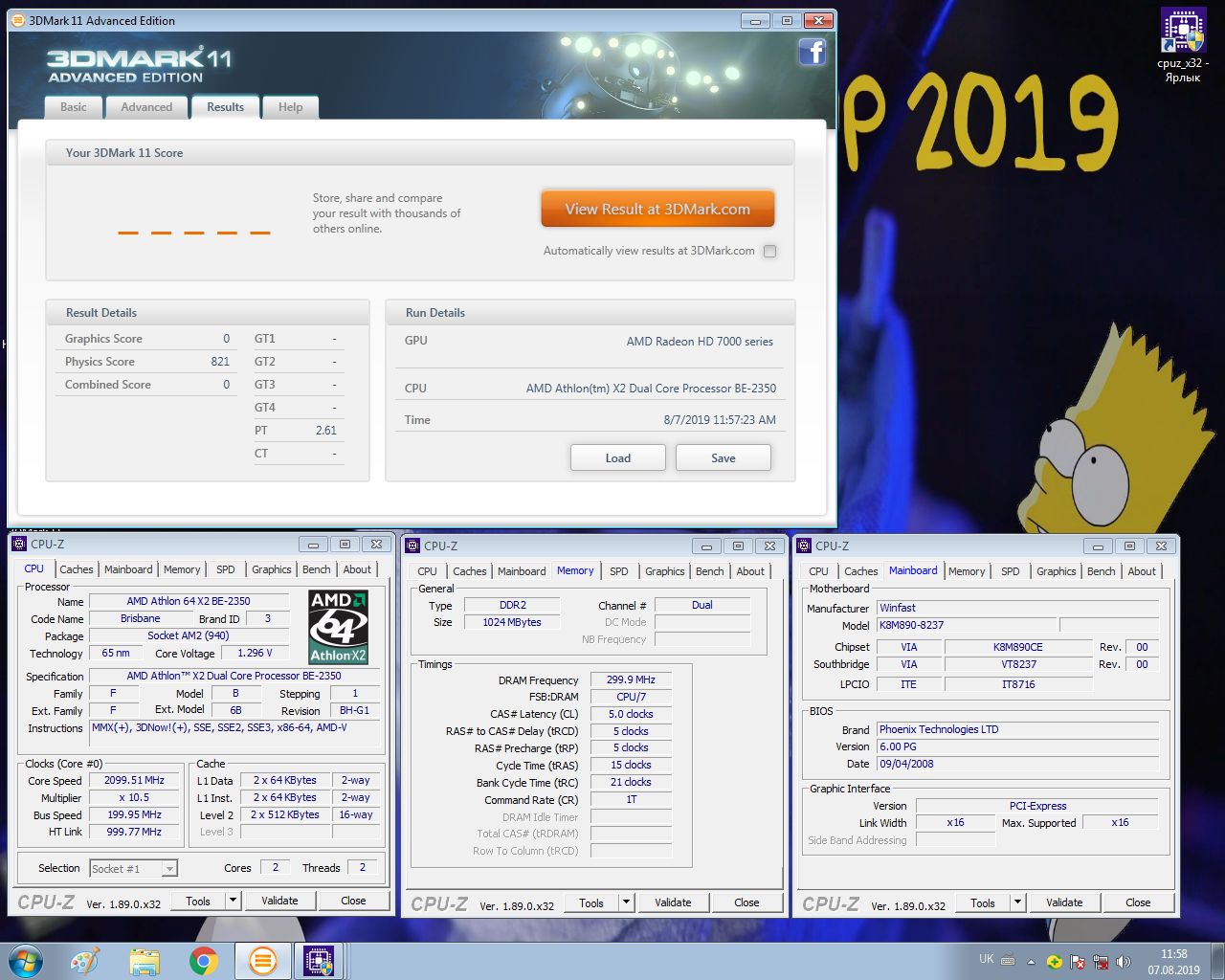1225x980 pixels.
Task: Open the Graphics tab in the Mainboard window
Action: coord(1057,571)
